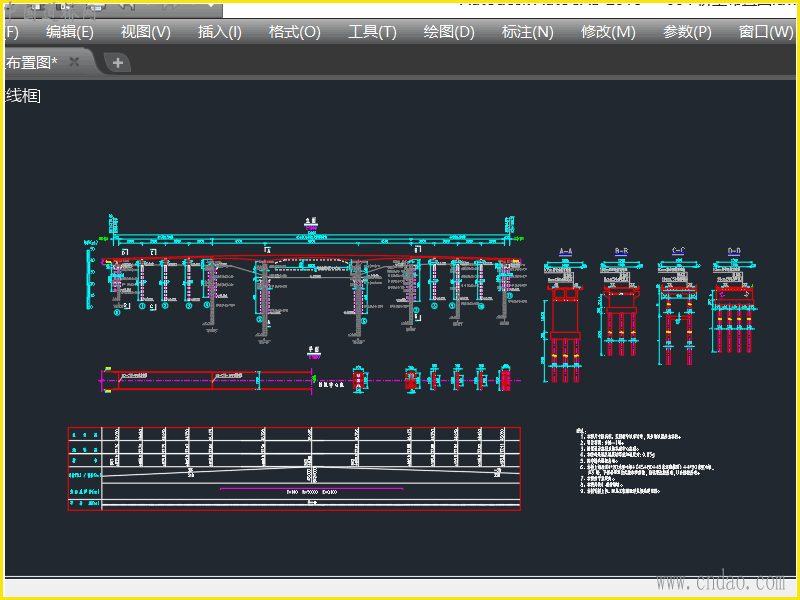Select the C—C cross-section drawing
The width and height of the screenshot is (800, 600).
[678, 310]
